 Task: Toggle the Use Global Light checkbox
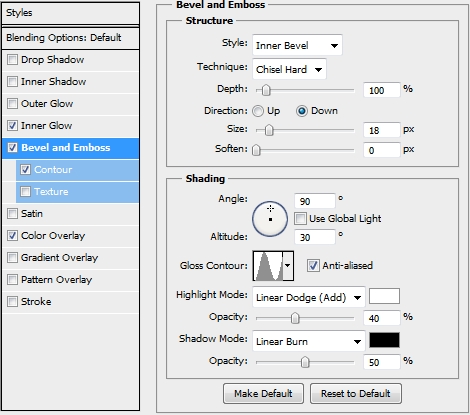(300, 219)
